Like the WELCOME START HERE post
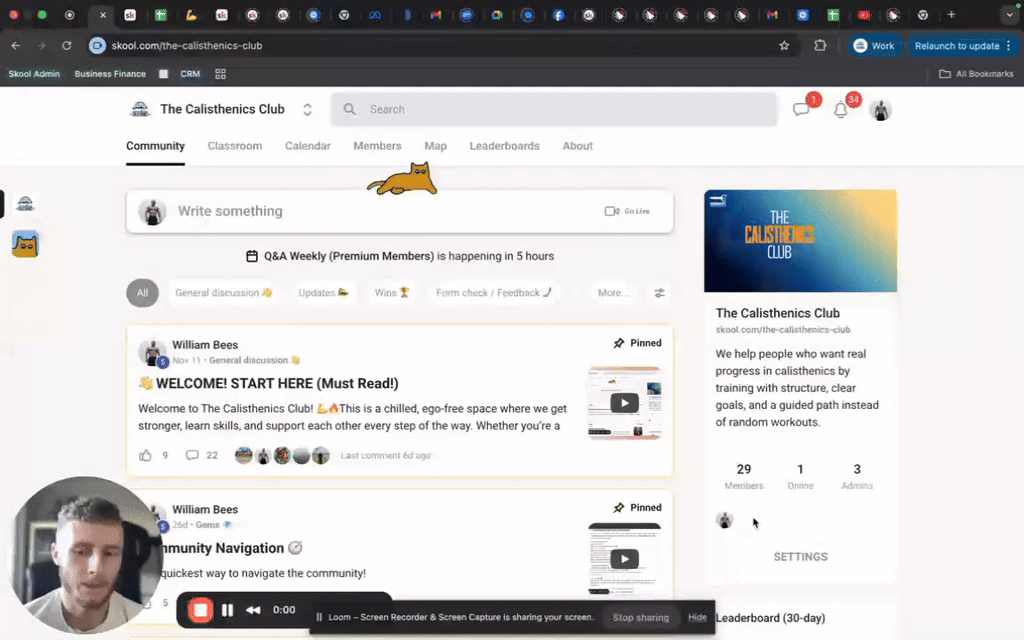The height and width of the screenshot is (640, 1024). [x=145, y=455]
